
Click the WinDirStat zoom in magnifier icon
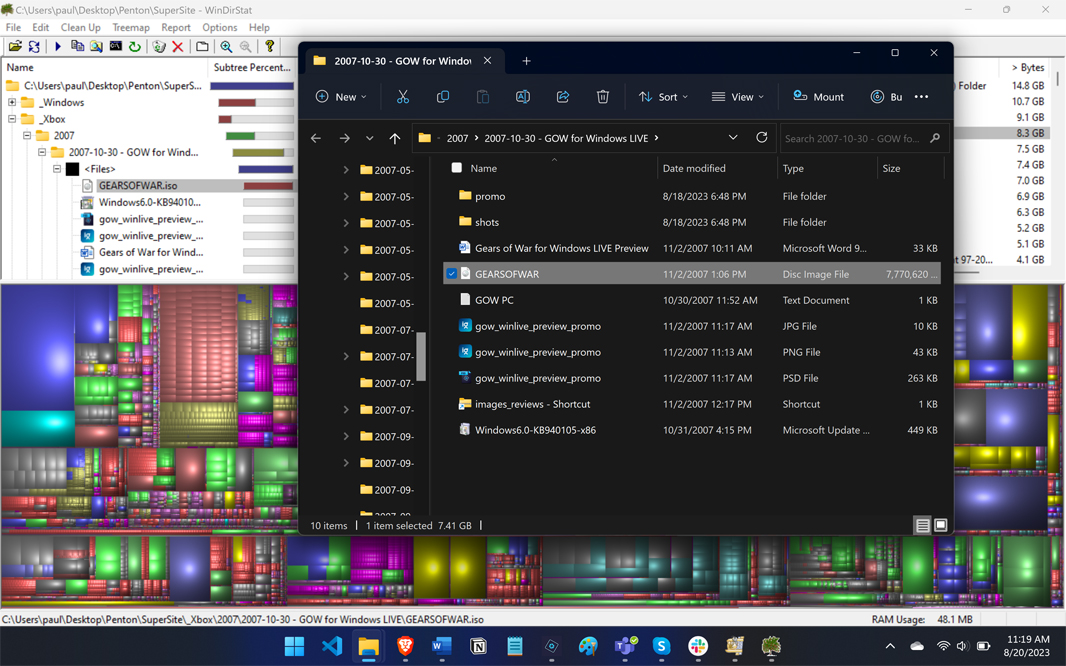(227, 47)
